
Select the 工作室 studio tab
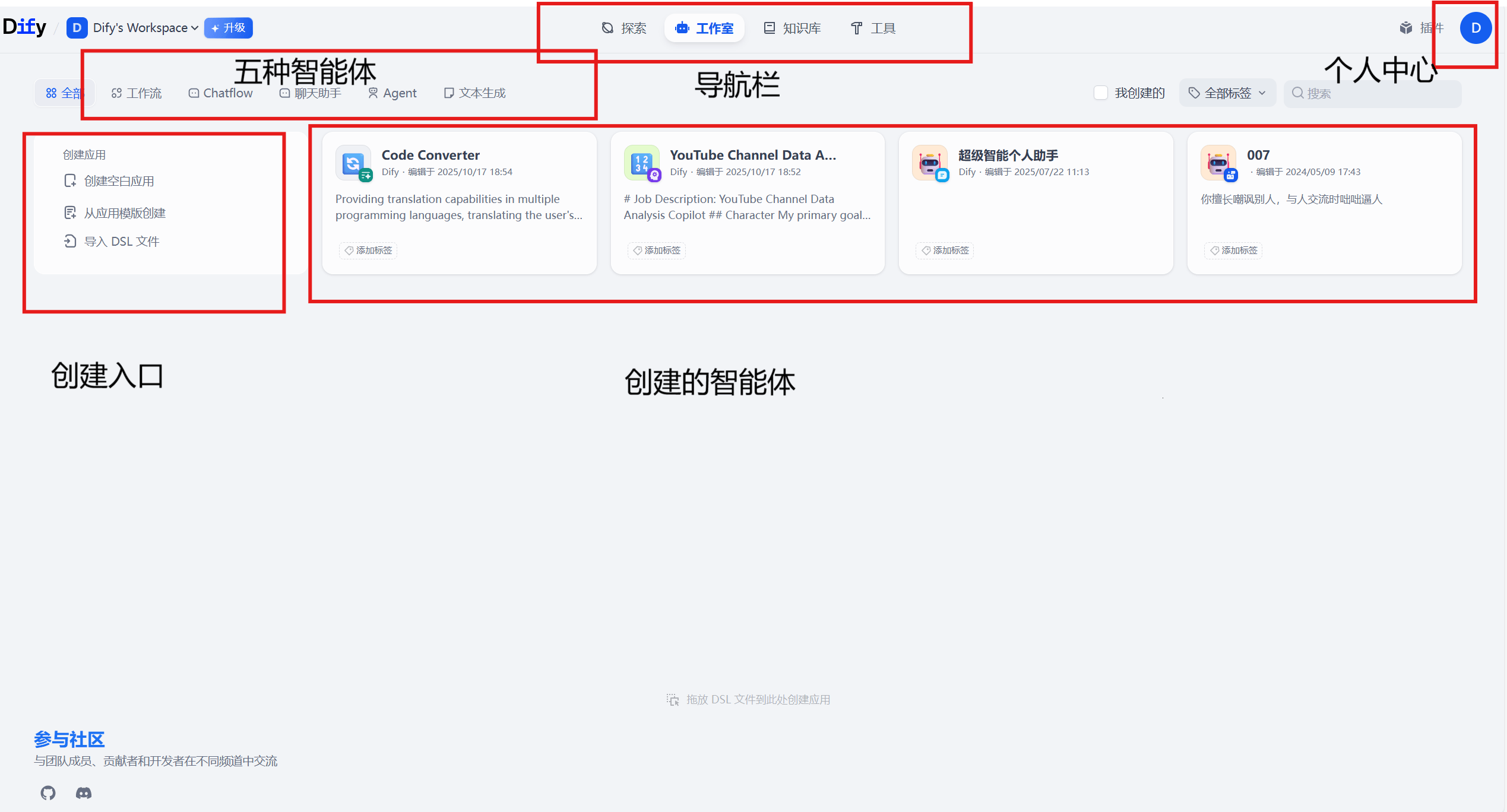coord(704,28)
